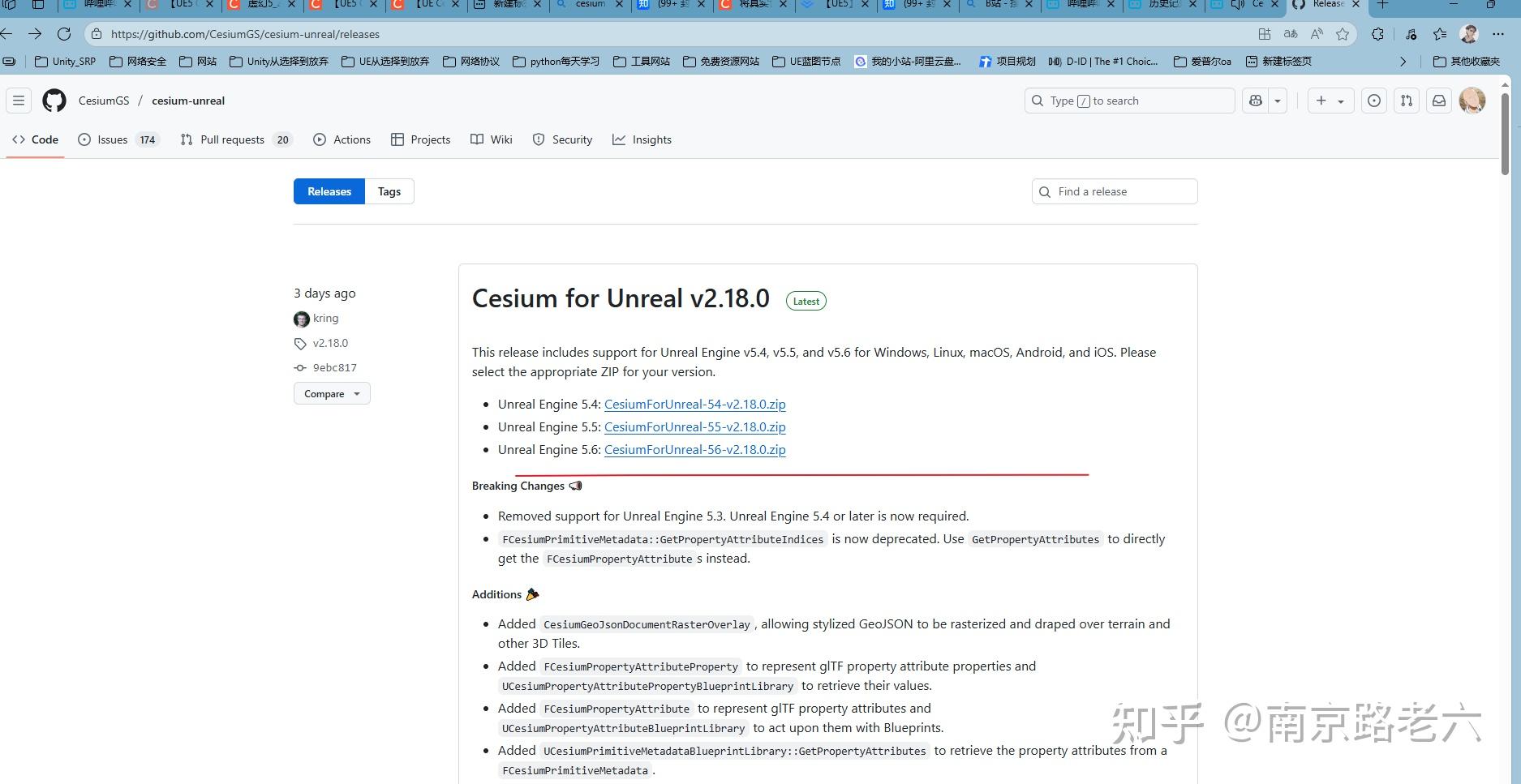Open GitHub Copilot chat panel
The image size is (1521, 784).
(1255, 100)
